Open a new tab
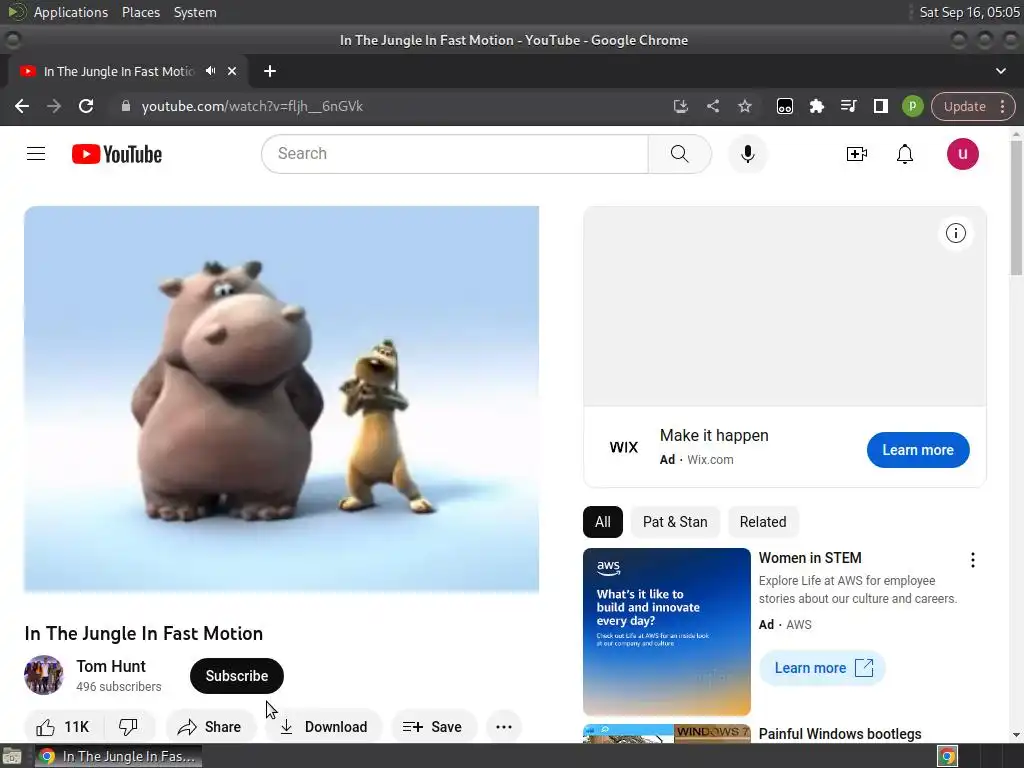 [270, 71]
